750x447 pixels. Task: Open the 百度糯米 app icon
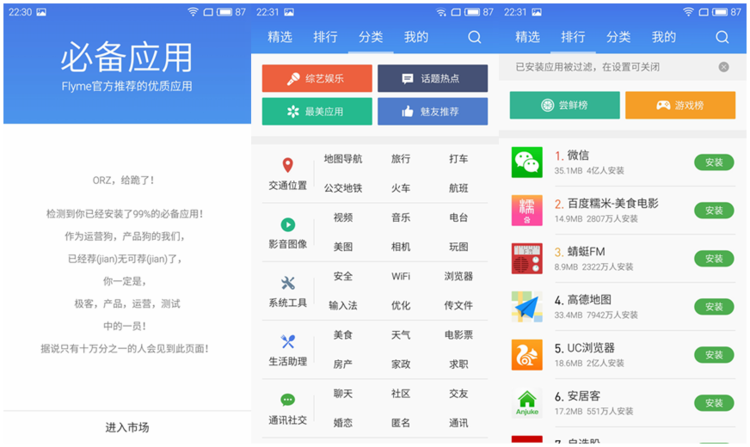527,211
